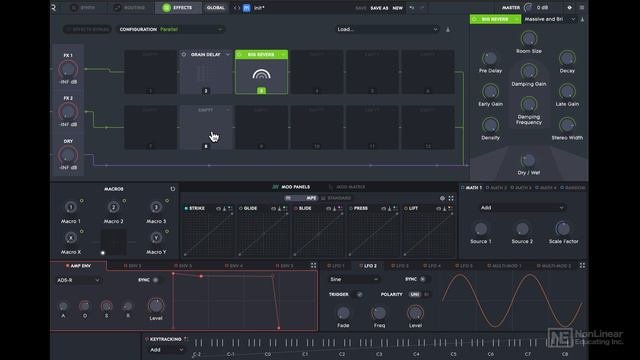Expand mod panels fullscreen icon
Viewport: 640px width, 360px height.
(x=451, y=198)
